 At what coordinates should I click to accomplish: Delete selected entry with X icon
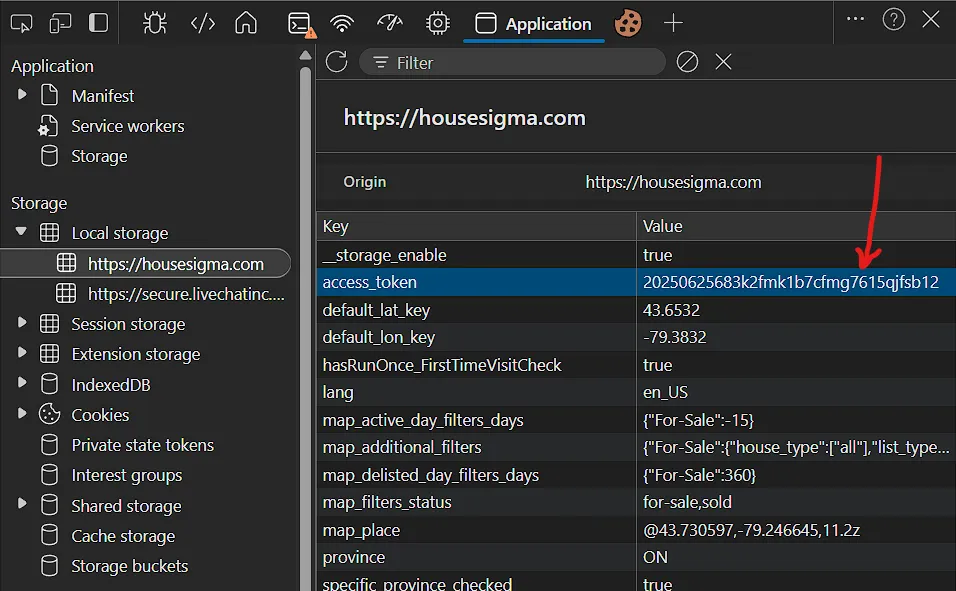point(723,62)
